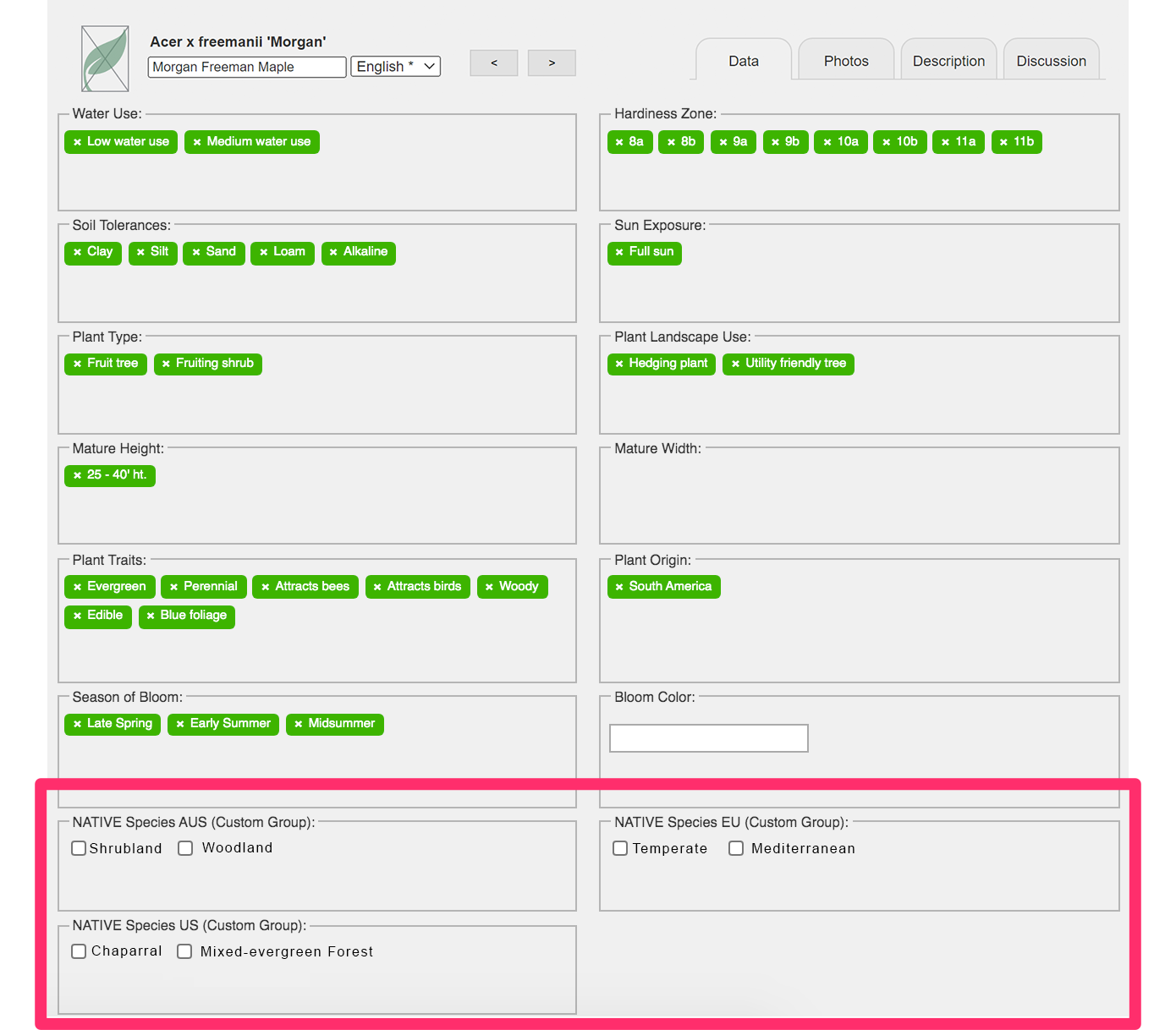Remove the Loam soil tag

(x=263, y=252)
